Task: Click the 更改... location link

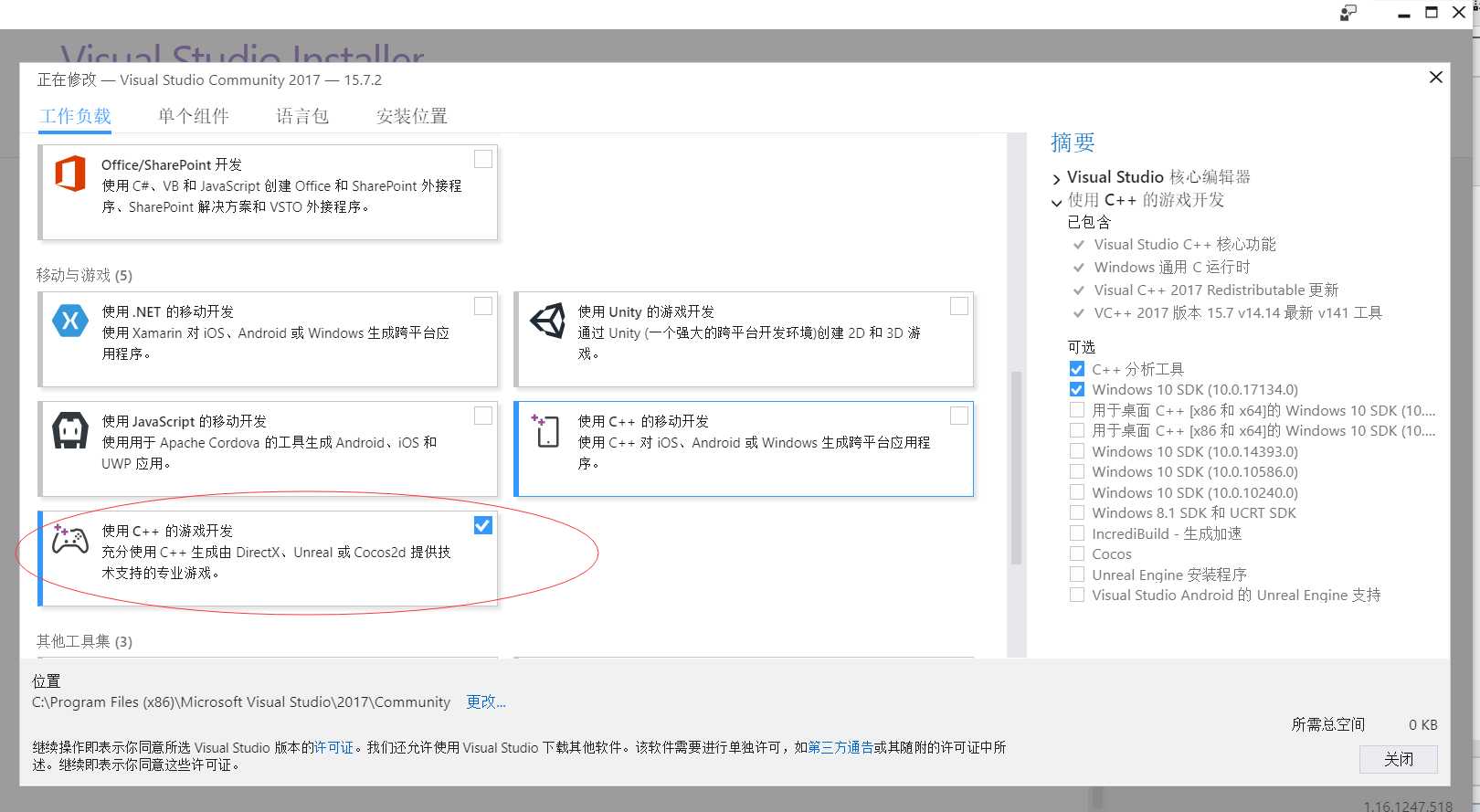Action: [x=486, y=701]
